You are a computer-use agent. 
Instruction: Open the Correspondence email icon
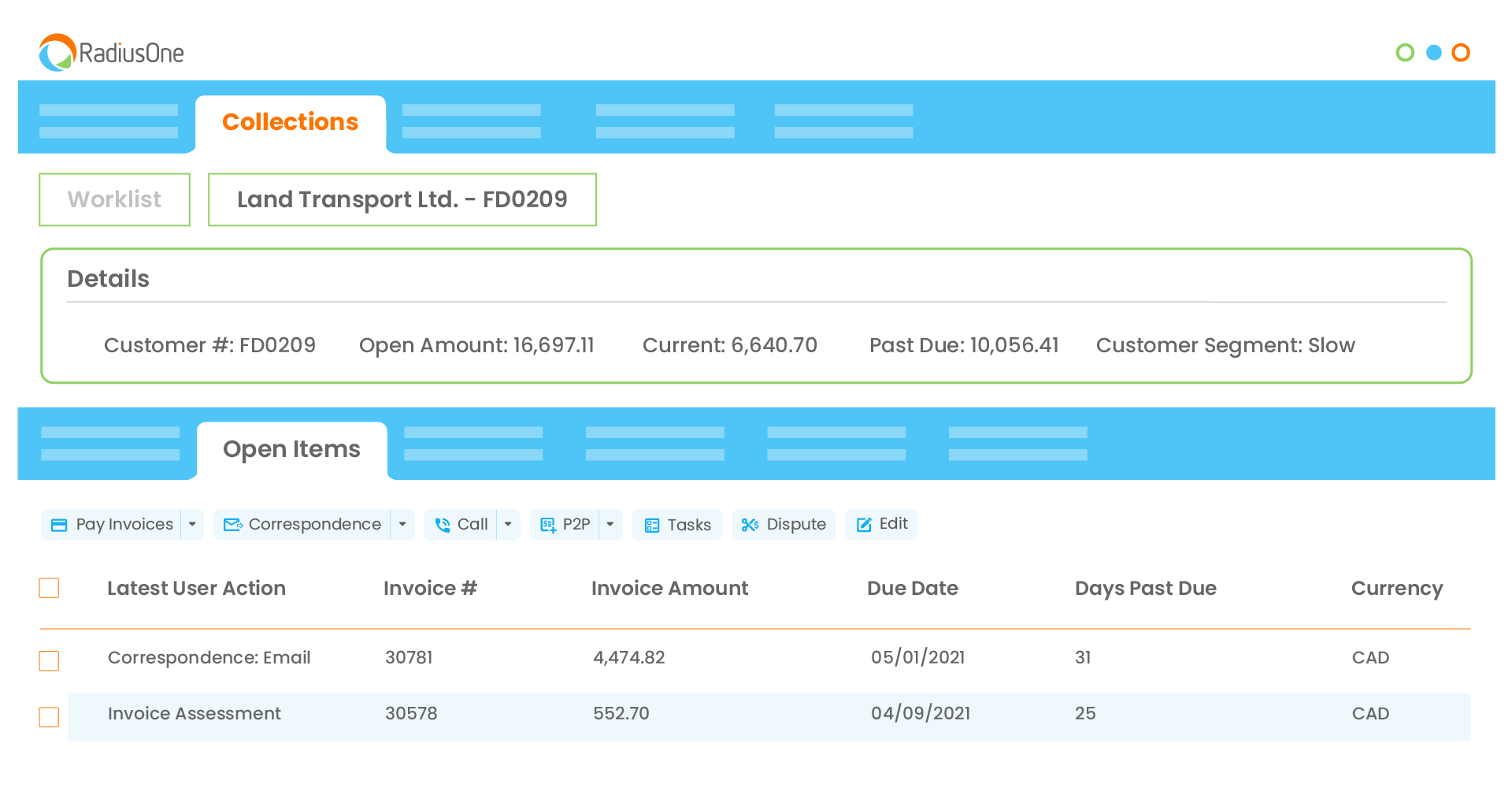point(233,524)
